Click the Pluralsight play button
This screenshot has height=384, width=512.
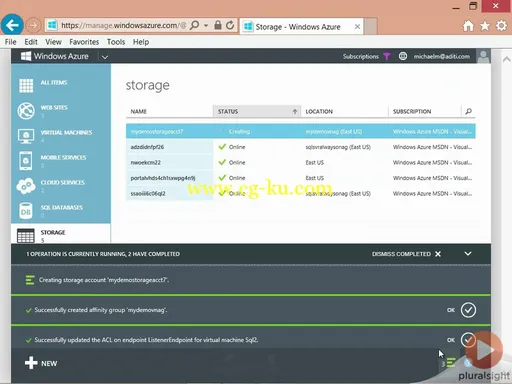tap(484, 350)
